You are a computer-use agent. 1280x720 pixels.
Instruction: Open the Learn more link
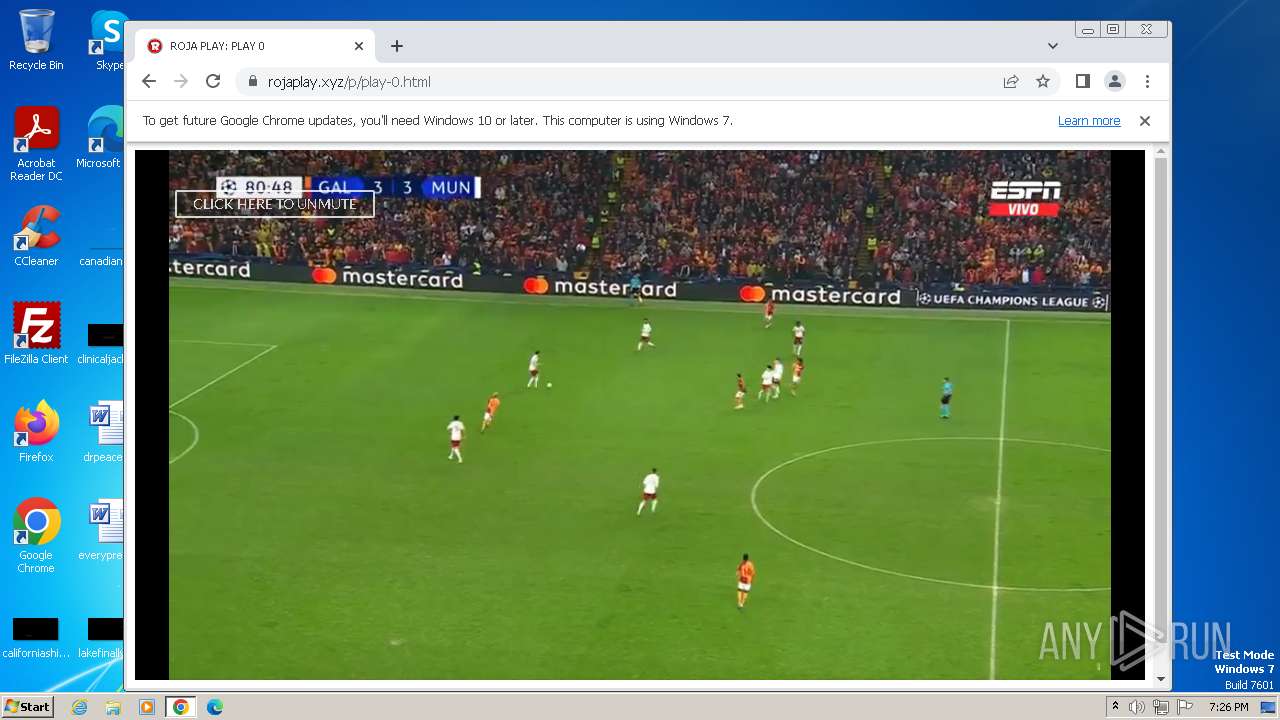(1089, 121)
